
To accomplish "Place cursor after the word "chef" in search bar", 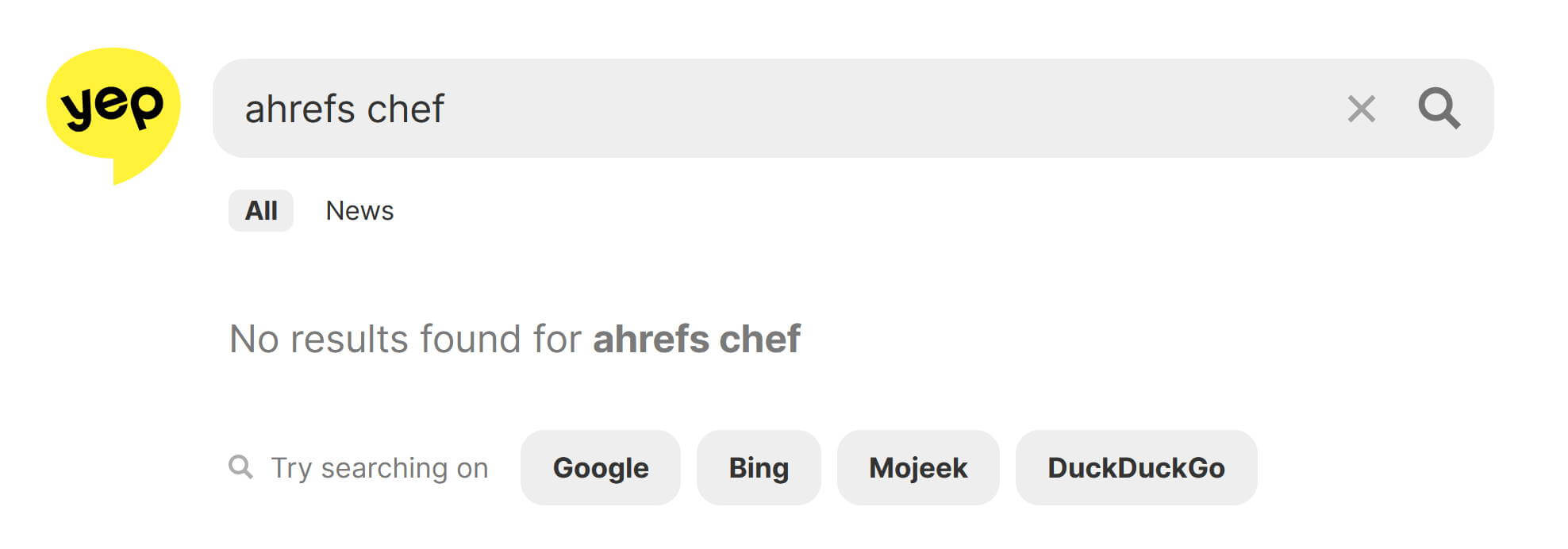I will pos(447,109).
